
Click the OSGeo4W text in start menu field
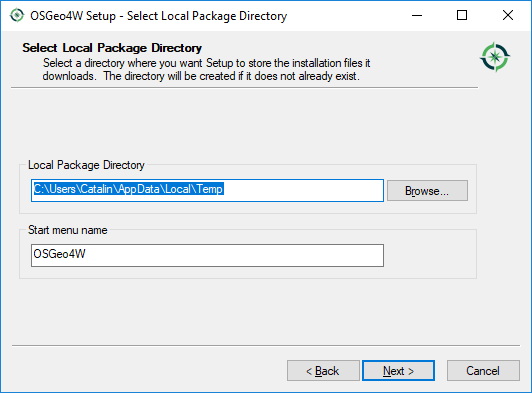coord(59,254)
